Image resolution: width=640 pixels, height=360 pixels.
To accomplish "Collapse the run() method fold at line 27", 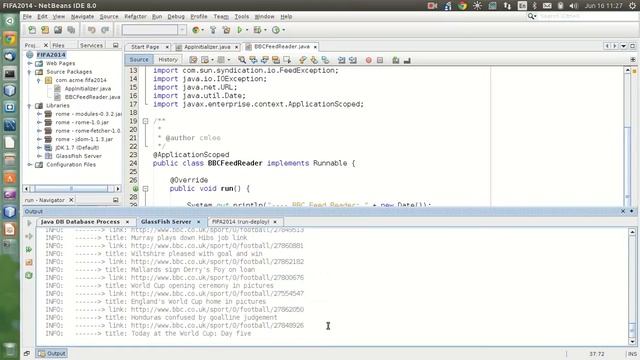I will pos(145,189).
